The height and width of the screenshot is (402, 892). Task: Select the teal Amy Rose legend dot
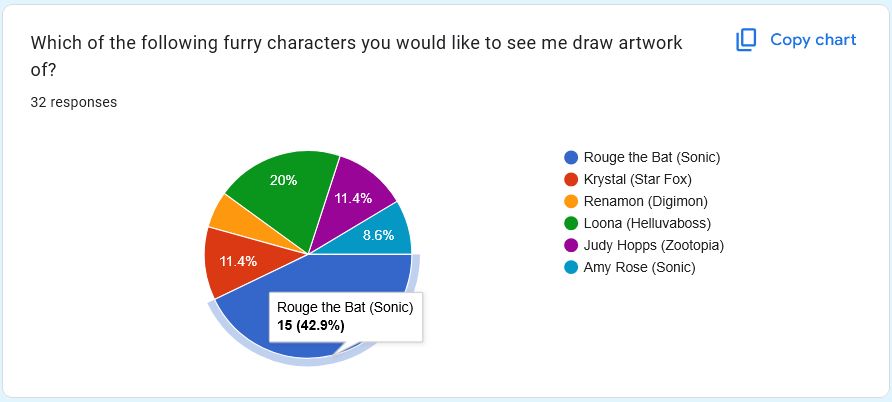(571, 267)
